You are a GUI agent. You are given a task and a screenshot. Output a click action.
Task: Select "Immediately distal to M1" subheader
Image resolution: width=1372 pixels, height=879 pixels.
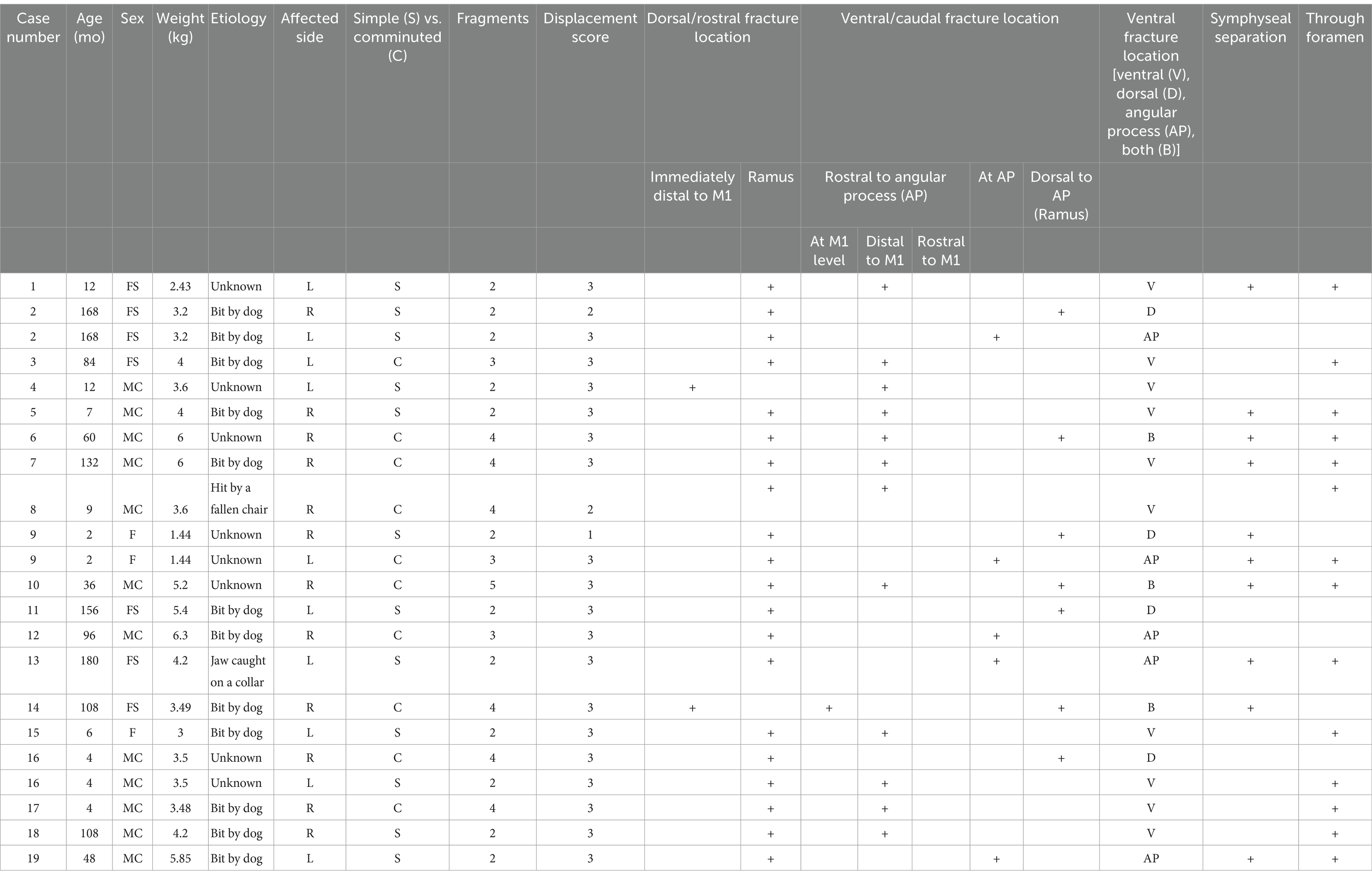(x=692, y=186)
